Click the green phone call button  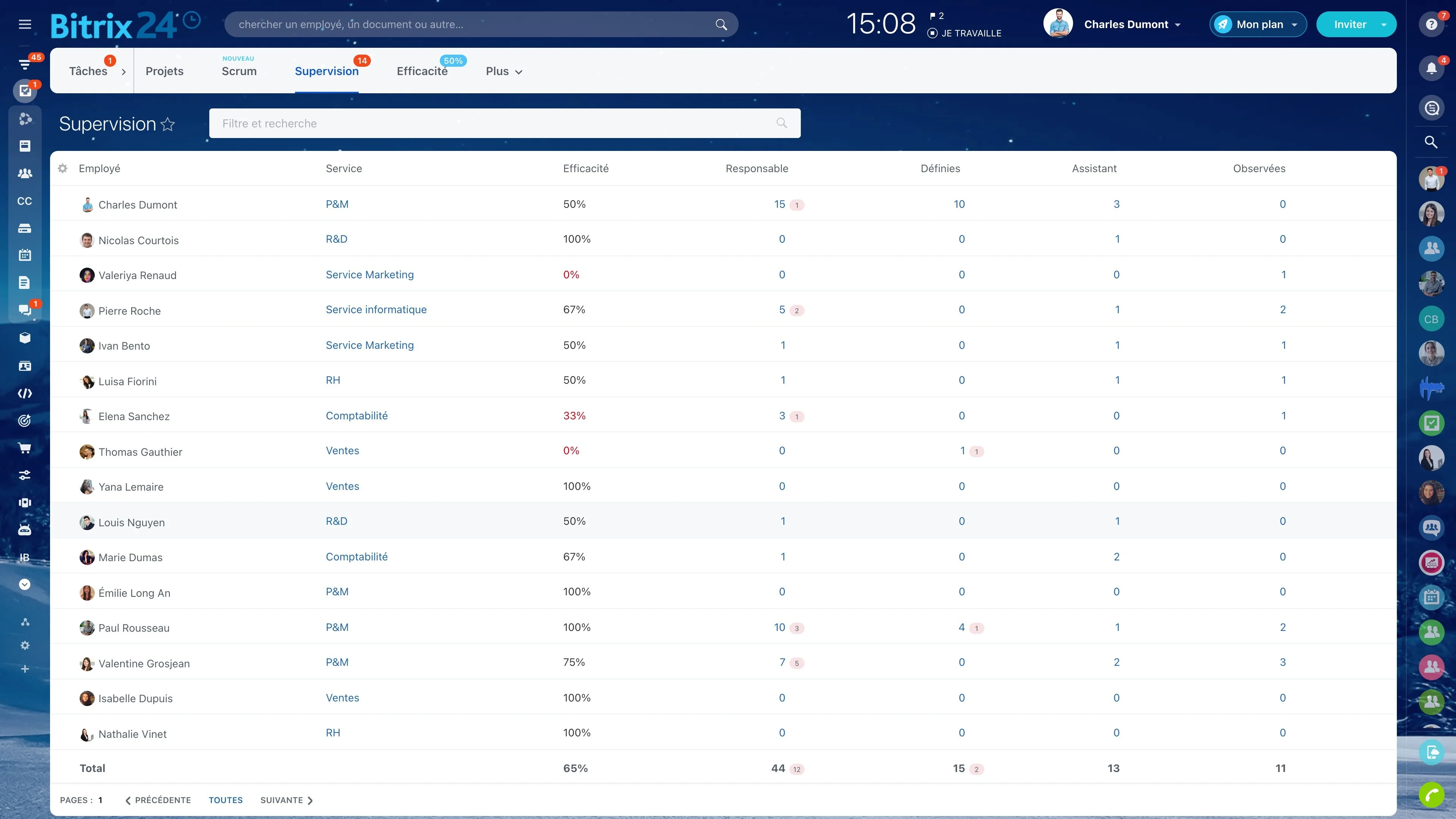pos(1431,795)
